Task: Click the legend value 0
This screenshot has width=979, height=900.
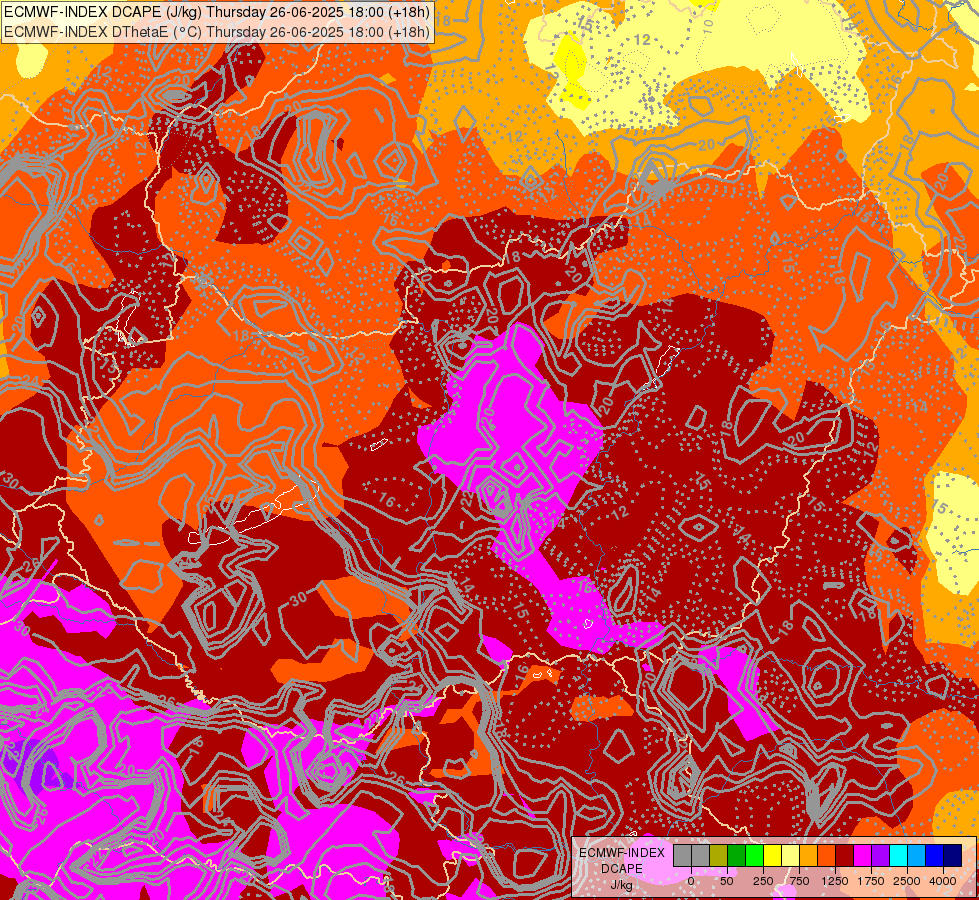Action: [x=691, y=881]
